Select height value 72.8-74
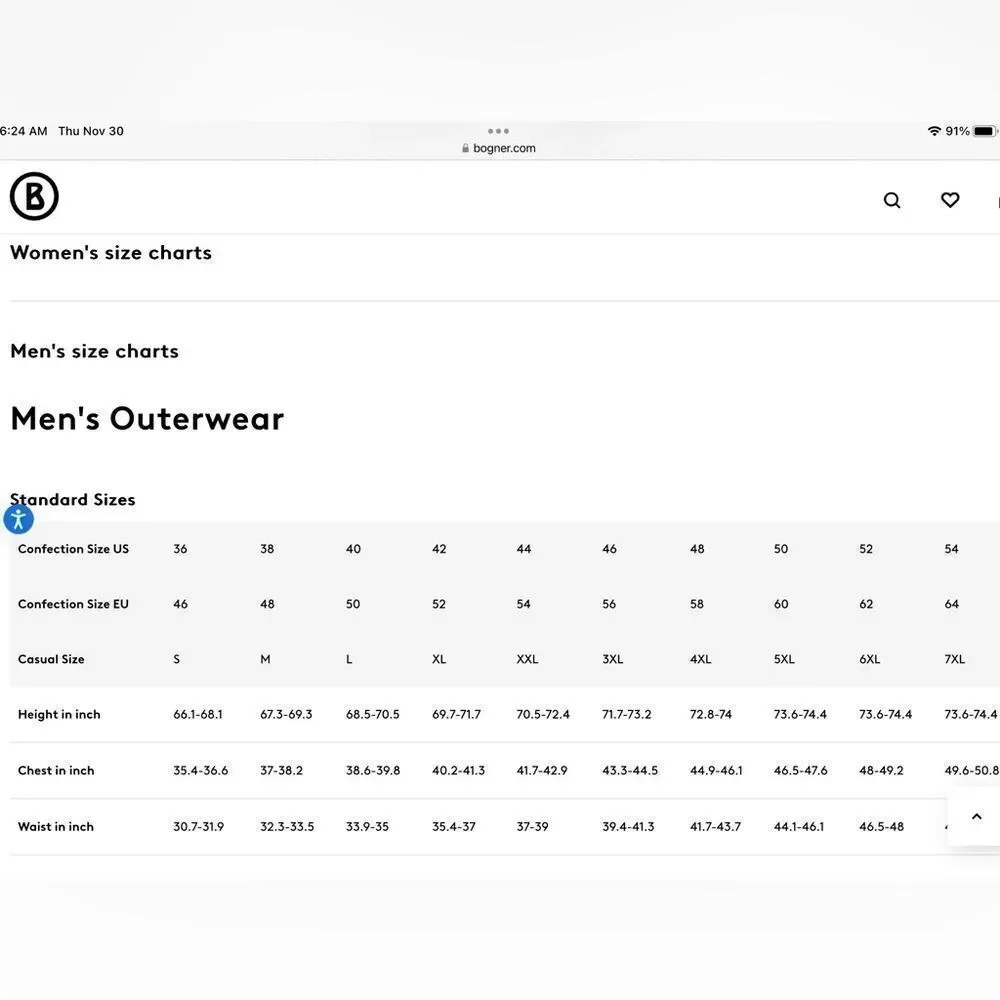This screenshot has width=1000, height=1000. tap(710, 714)
